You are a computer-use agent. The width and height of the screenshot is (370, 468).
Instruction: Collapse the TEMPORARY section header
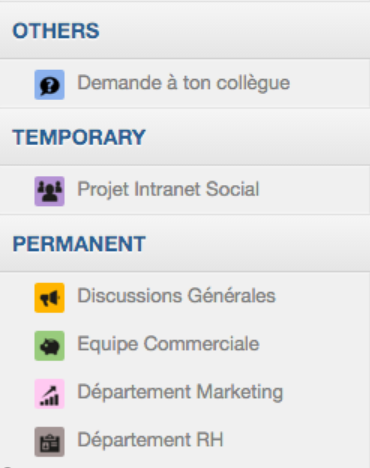click(185, 137)
